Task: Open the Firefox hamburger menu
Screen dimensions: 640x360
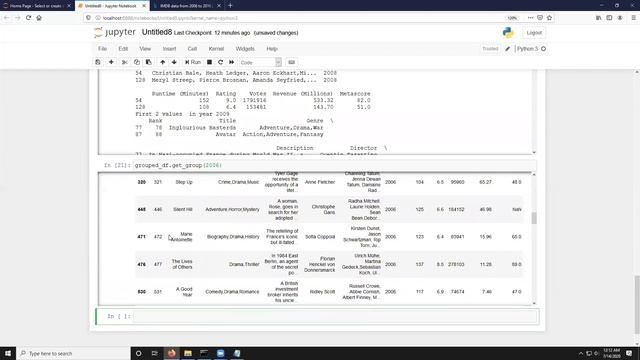Action: [x=633, y=18]
